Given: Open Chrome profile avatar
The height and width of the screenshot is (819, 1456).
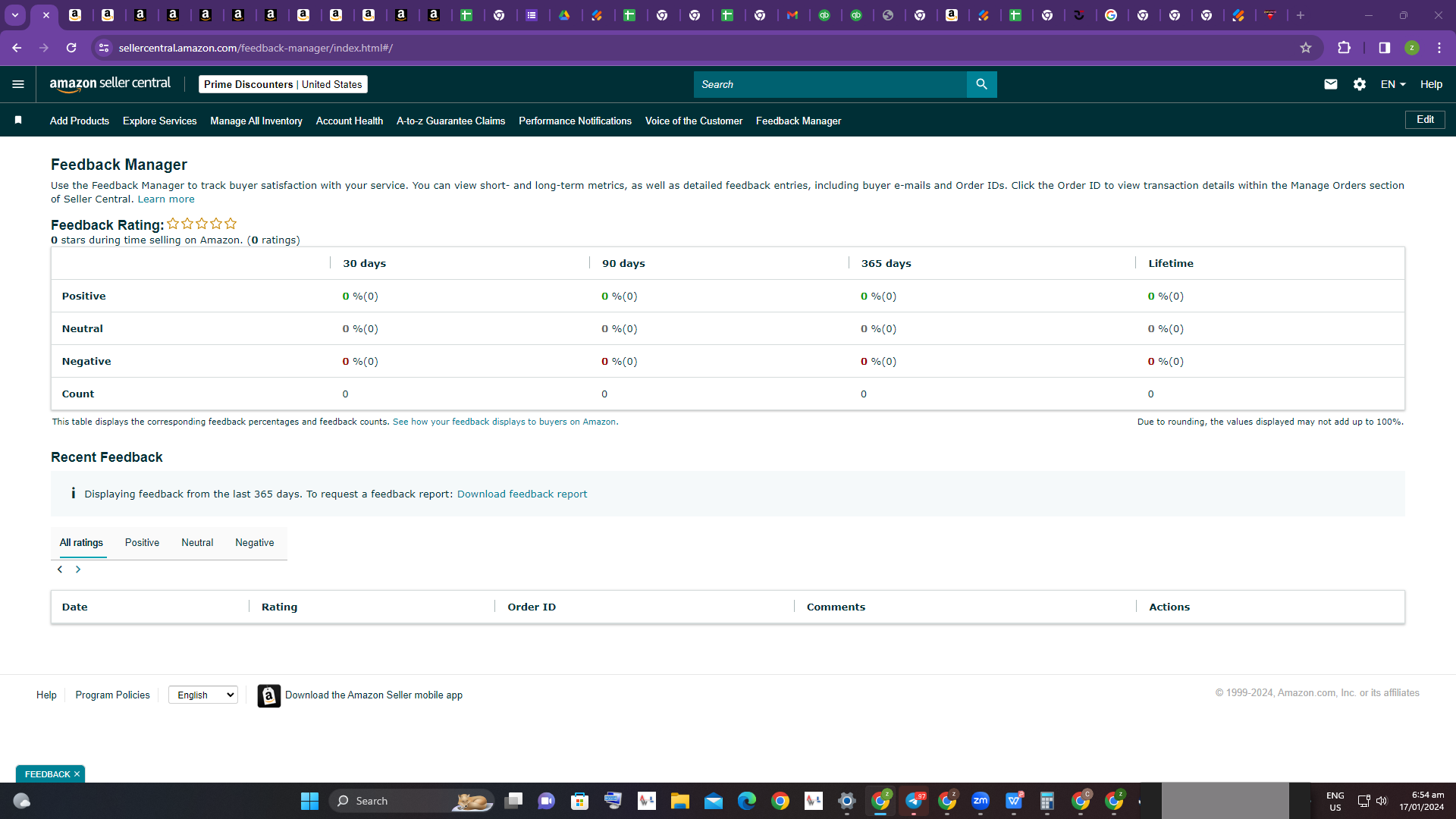Looking at the screenshot, I should [x=1412, y=48].
